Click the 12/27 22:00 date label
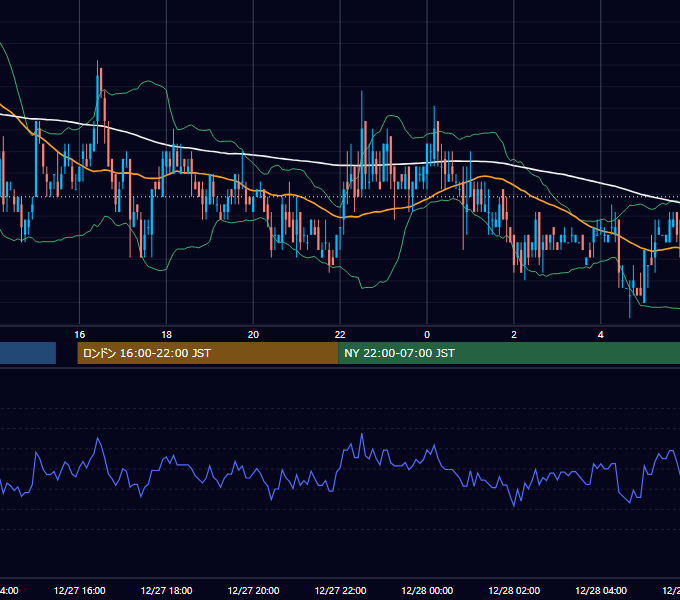The width and height of the screenshot is (680, 600). click(340, 590)
